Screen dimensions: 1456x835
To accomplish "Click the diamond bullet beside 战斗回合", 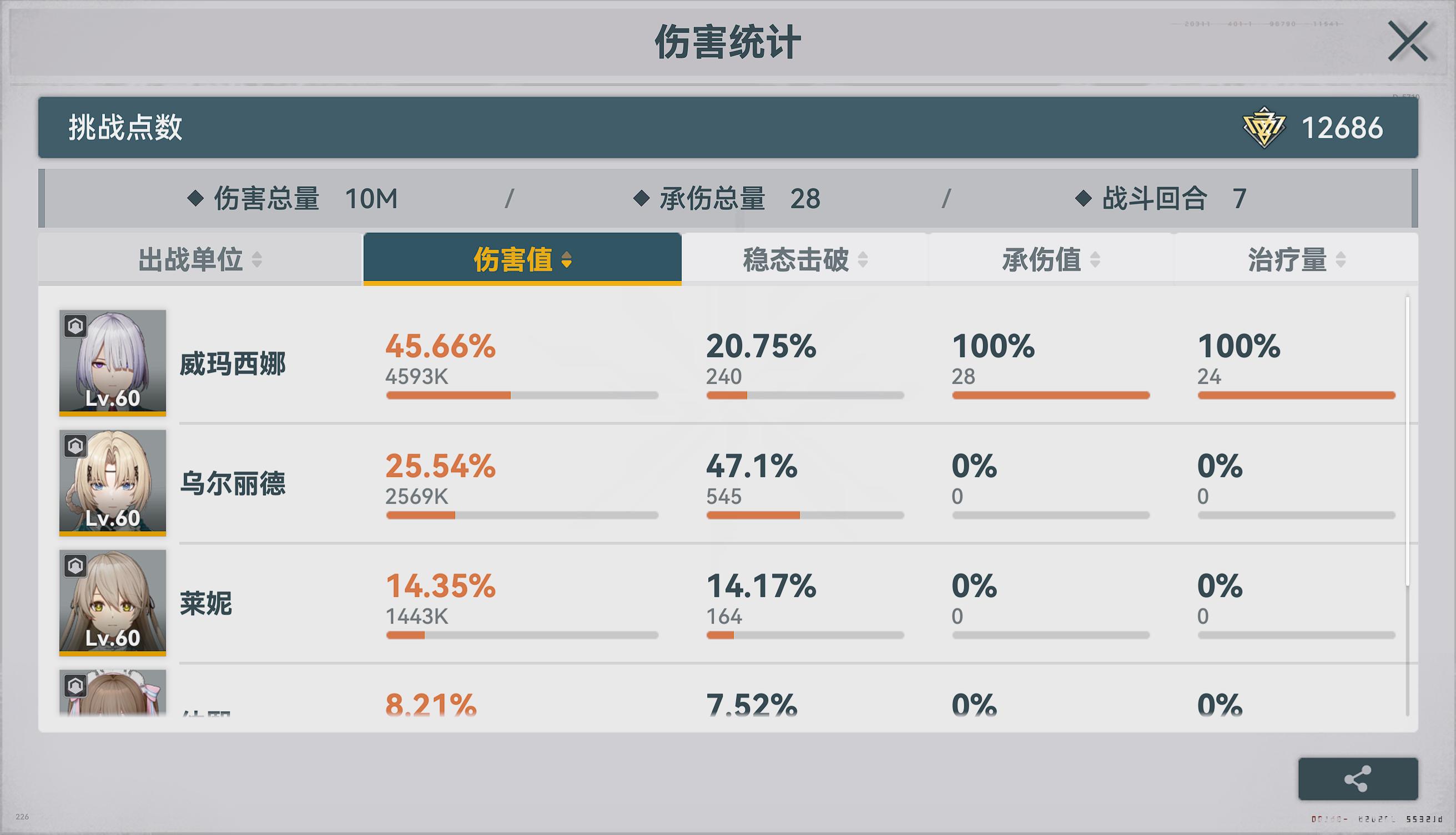I will (1083, 198).
